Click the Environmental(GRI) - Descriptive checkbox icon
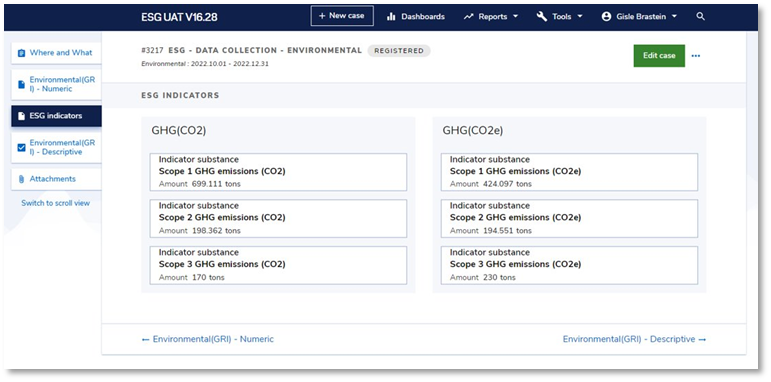Image resolution: width=771 pixels, height=382 pixels. pos(21,147)
